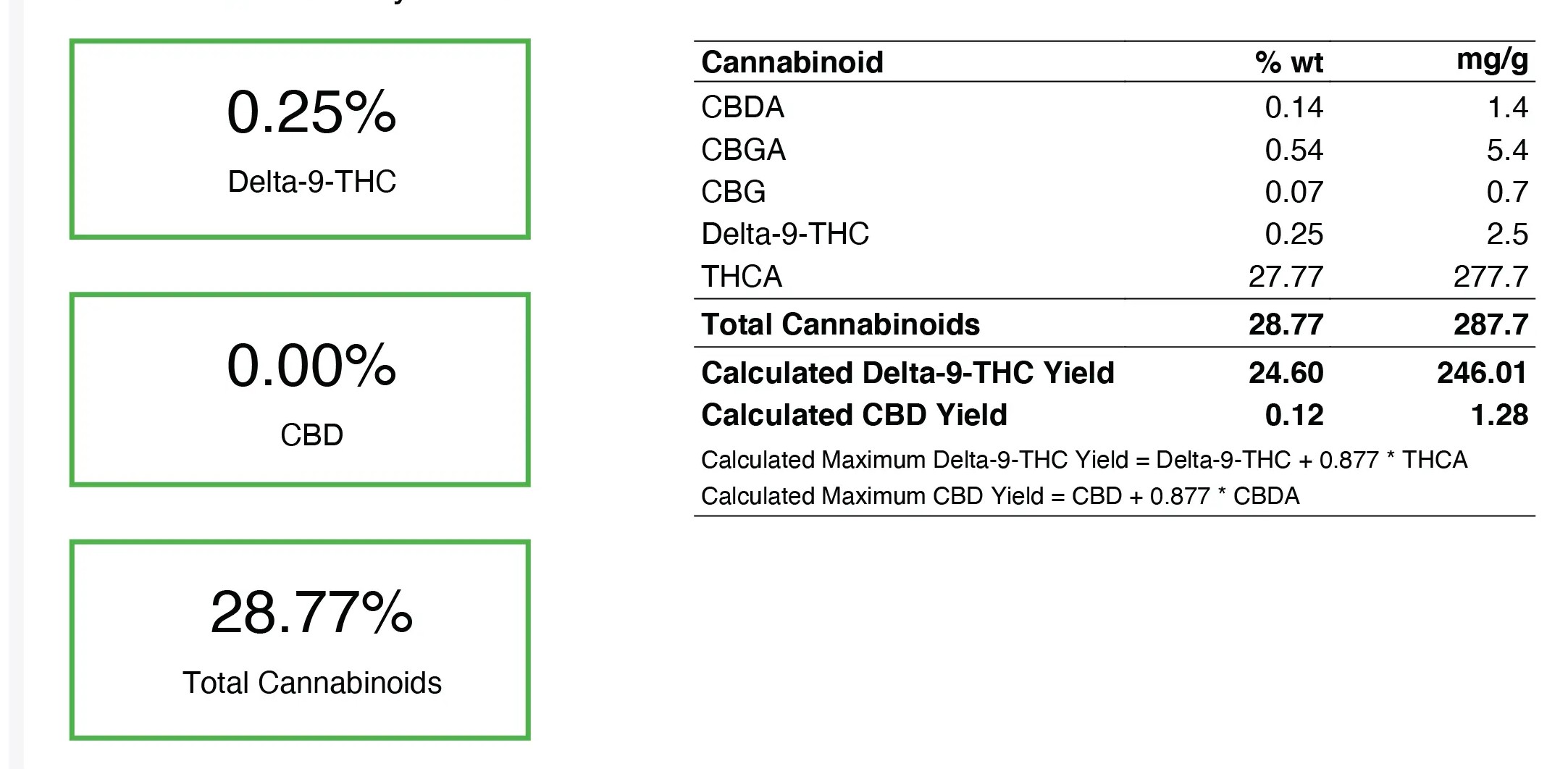
Task: Click the mg/g column header
Action: (x=1493, y=61)
